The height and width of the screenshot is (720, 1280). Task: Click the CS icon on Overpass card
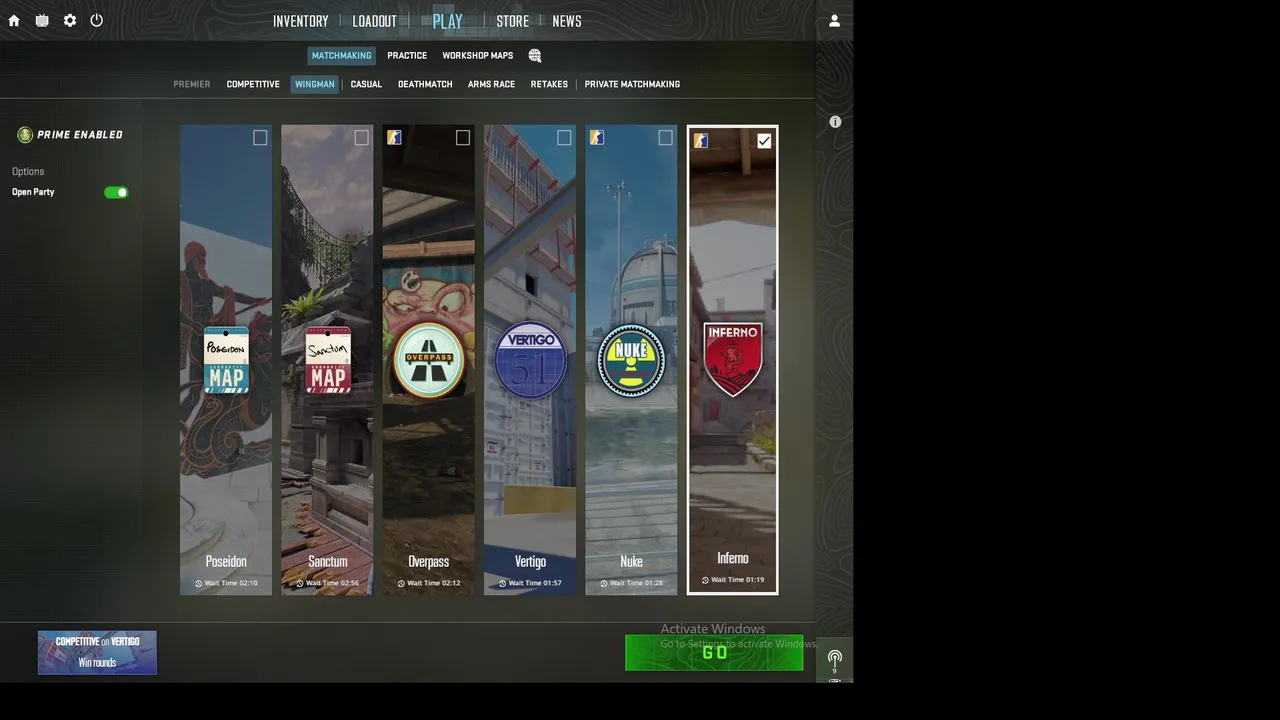point(394,137)
